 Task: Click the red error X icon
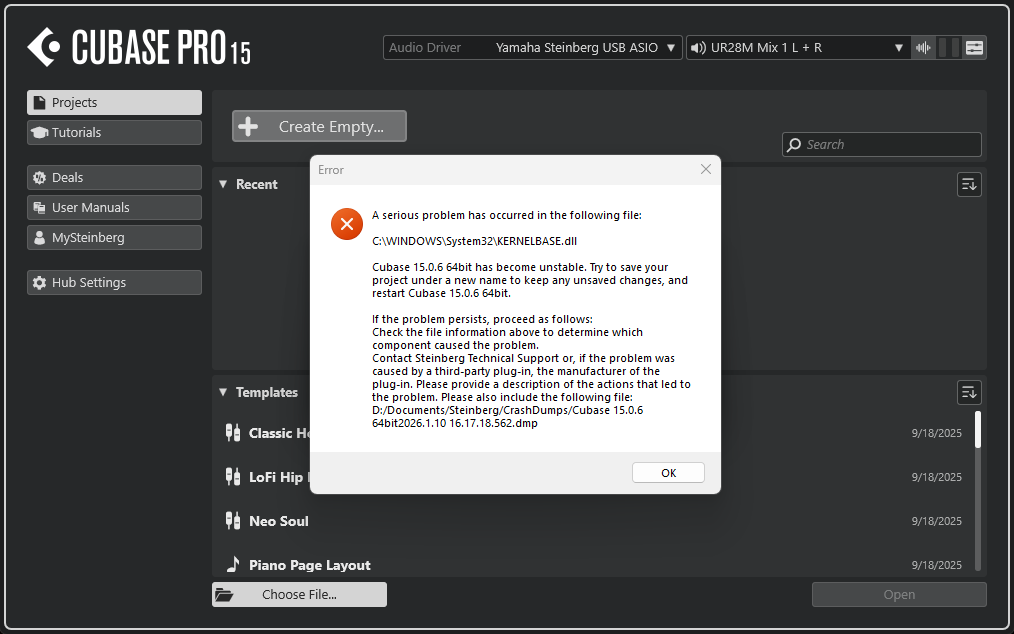click(347, 224)
